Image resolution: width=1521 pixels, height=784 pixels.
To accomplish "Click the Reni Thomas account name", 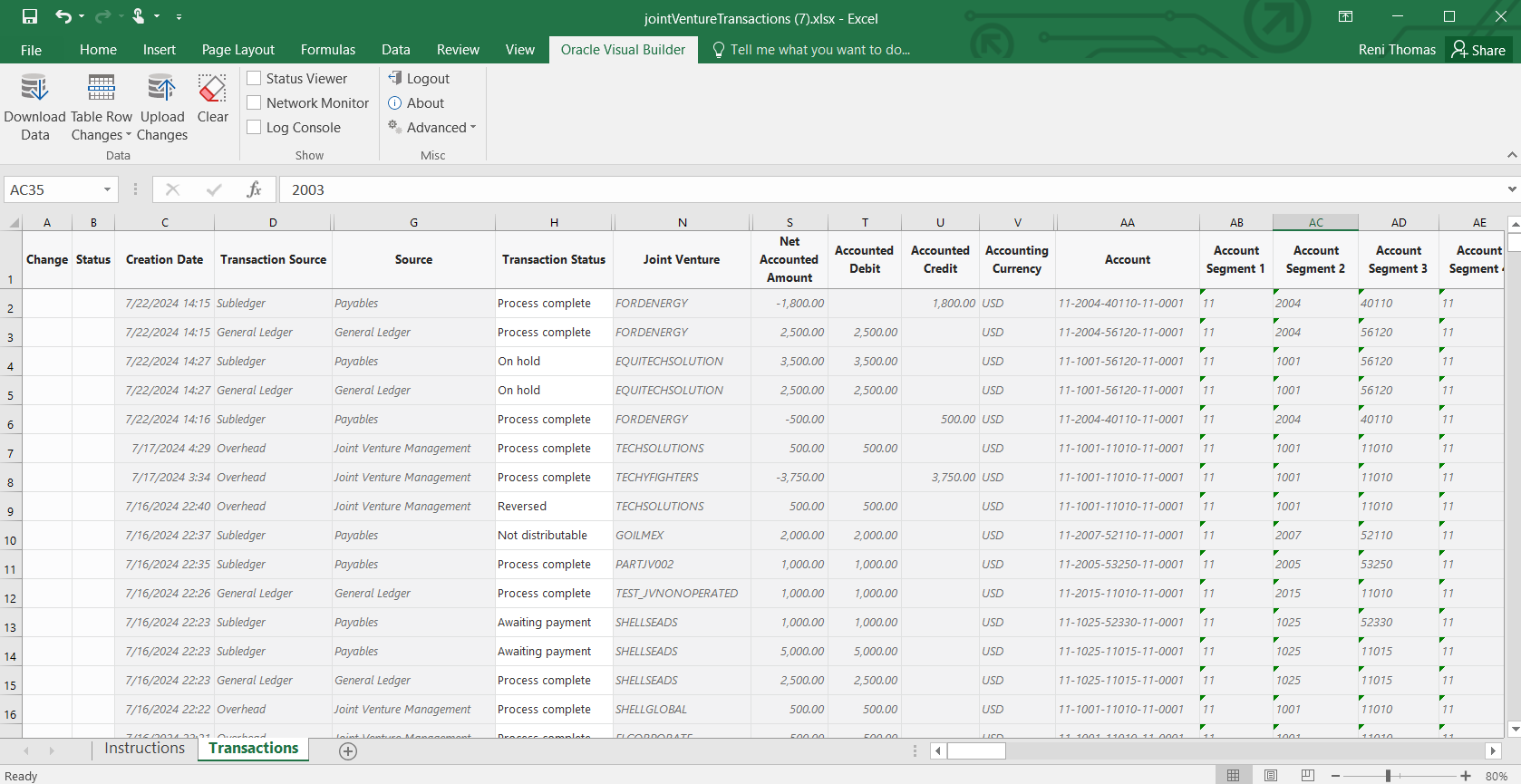I will click(x=1397, y=50).
